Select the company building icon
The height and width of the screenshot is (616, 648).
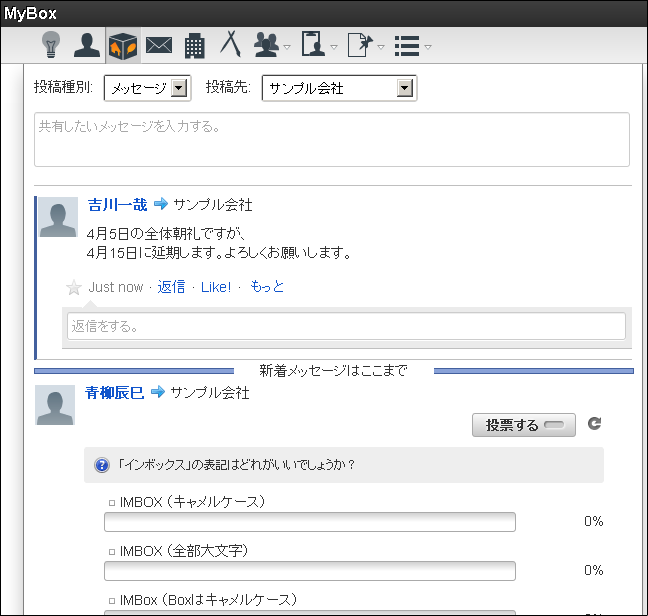coord(195,45)
